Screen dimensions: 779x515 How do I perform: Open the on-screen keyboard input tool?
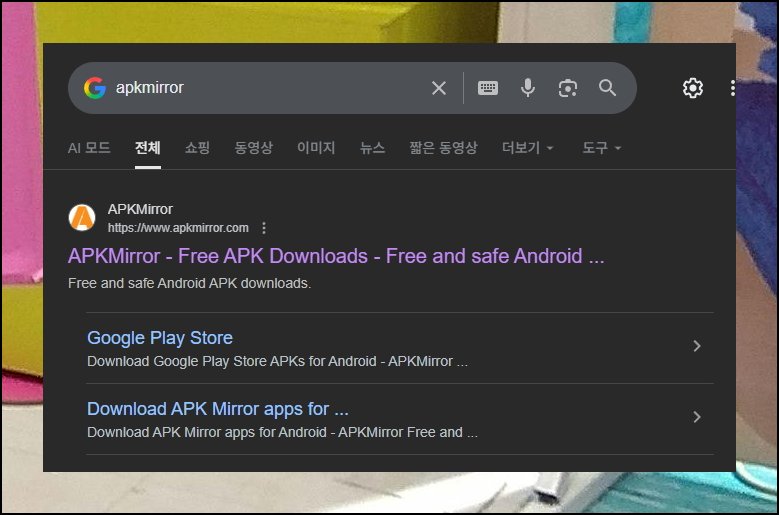point(488,88)
